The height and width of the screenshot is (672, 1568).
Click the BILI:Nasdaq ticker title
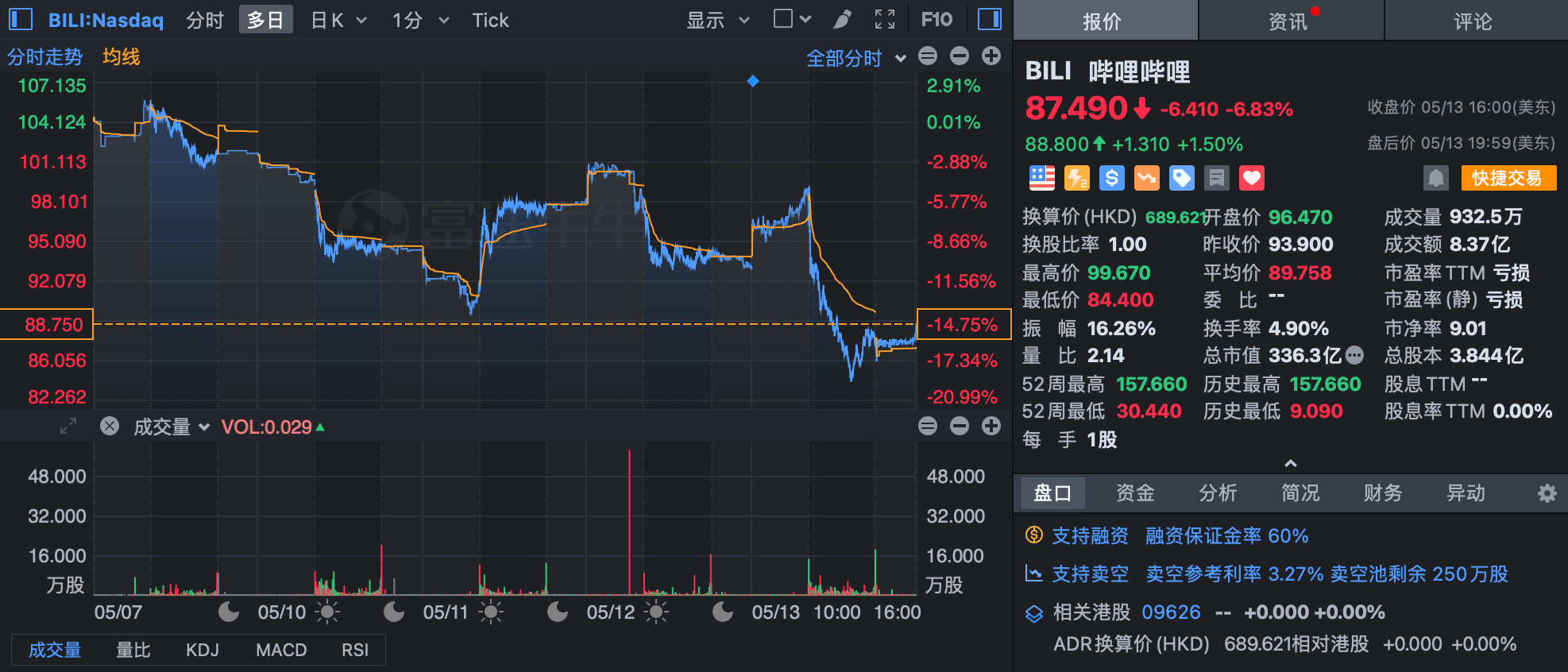tap(106, 20)
